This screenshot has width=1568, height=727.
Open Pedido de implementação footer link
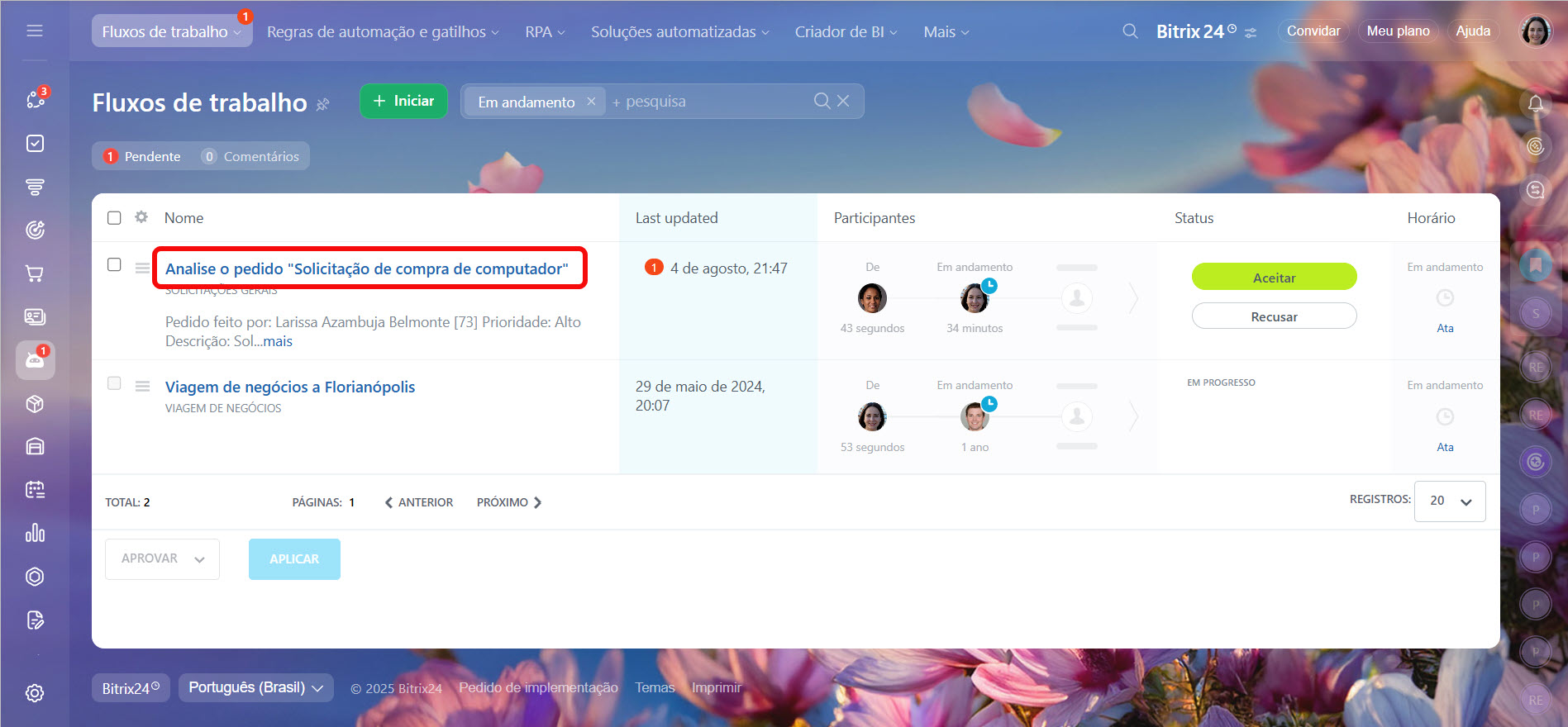coord(538,687)
